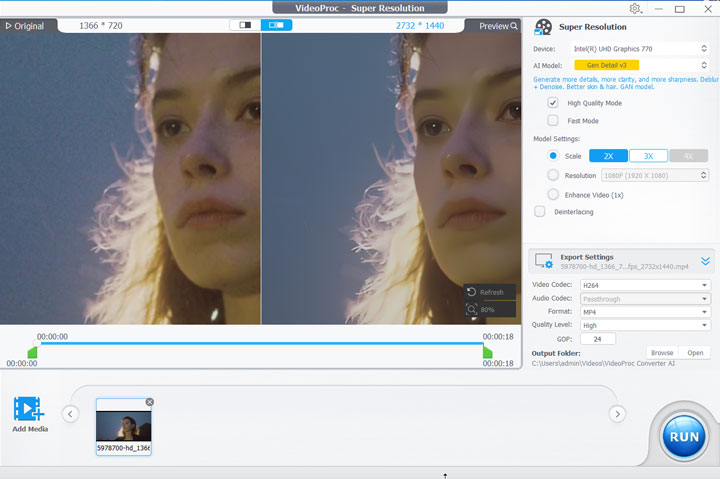Play the Original video tab
This screenshot has width=720, height=479.
[25, 26]
